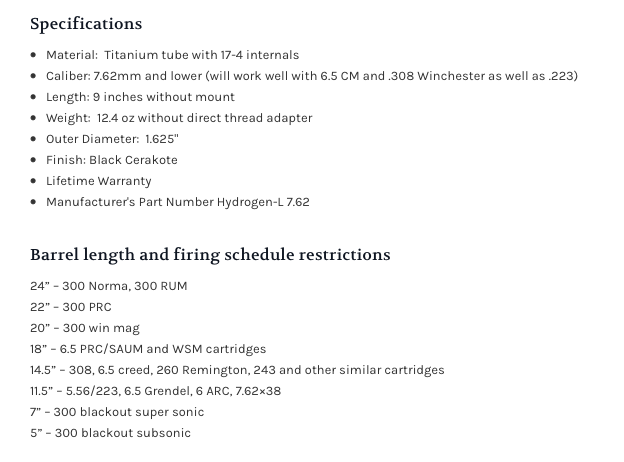The width and height of the screenshot is (624, 462).
Task: Click the Outer Diameter 1.625" line
Action: point(112,139)
